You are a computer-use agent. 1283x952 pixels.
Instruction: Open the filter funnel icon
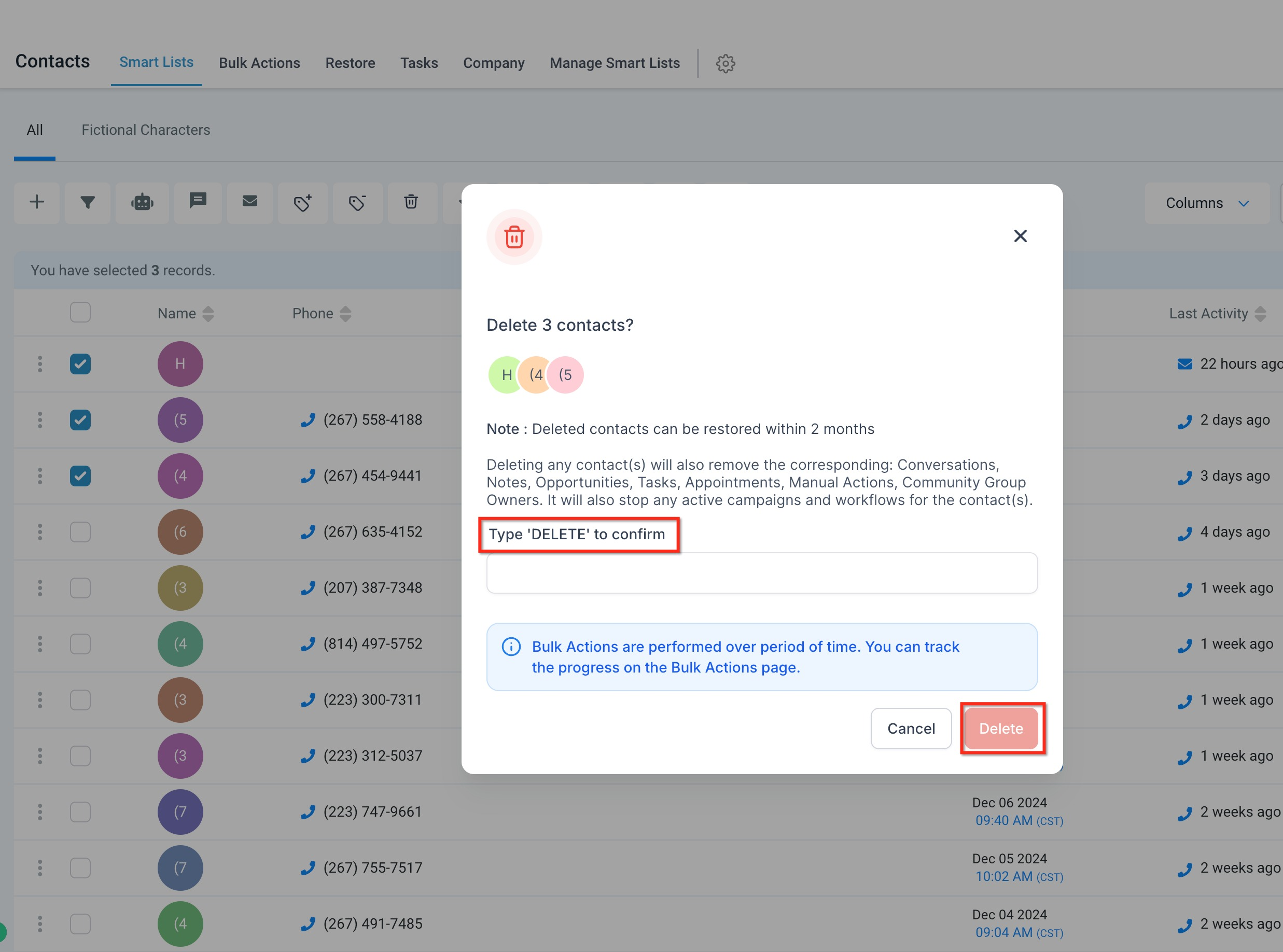(x=88, y=202)
